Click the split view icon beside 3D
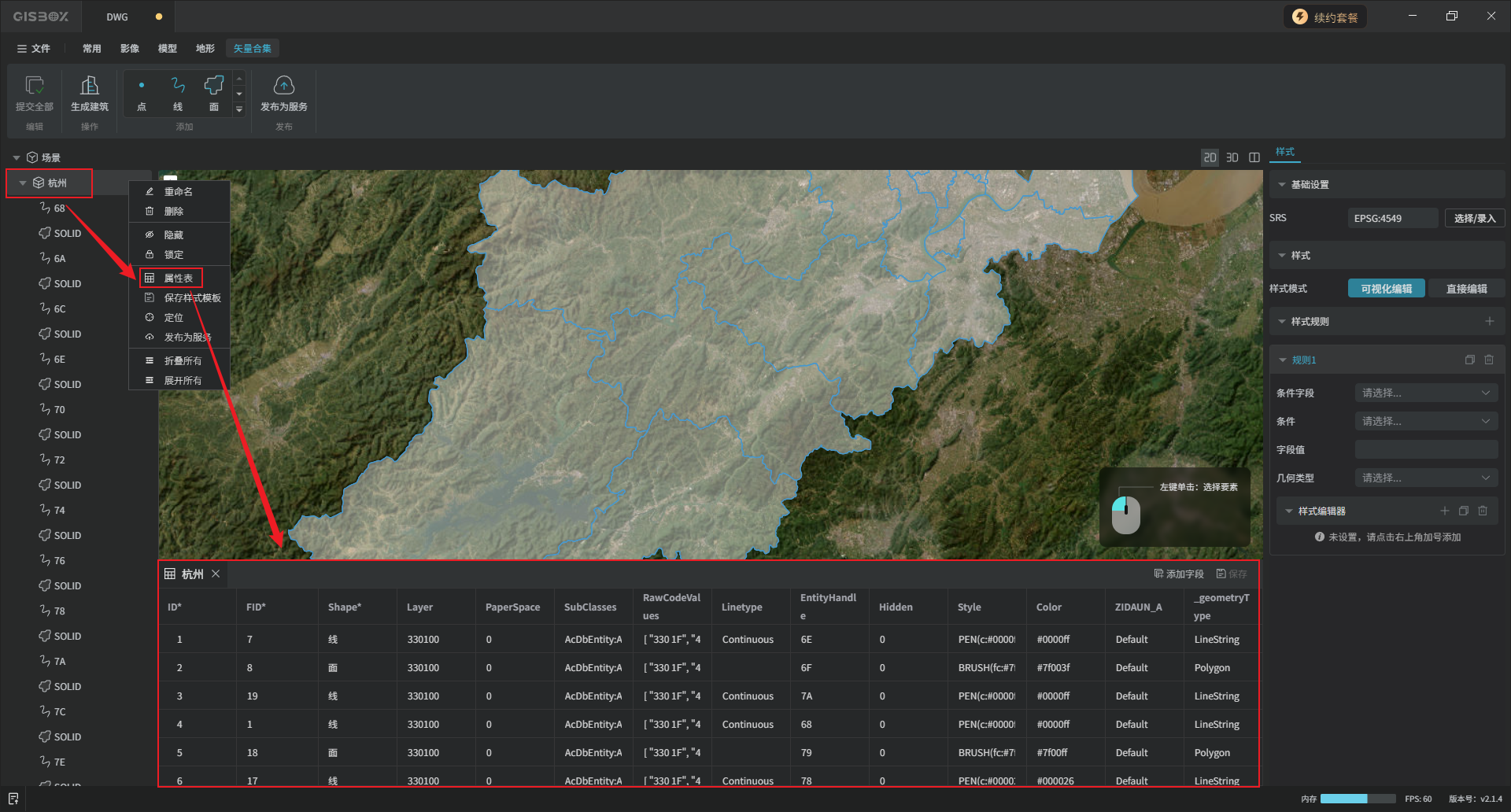Screen dimensions: 1511x812 (1254, 157)
